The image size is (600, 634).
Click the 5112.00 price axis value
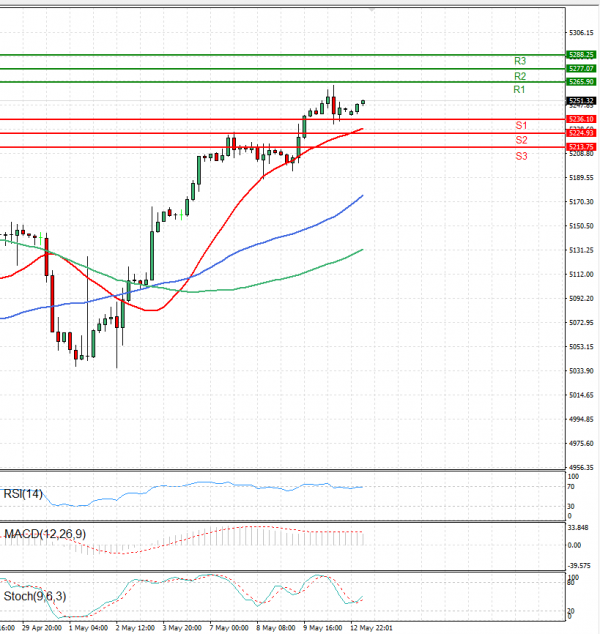[581, 275]
